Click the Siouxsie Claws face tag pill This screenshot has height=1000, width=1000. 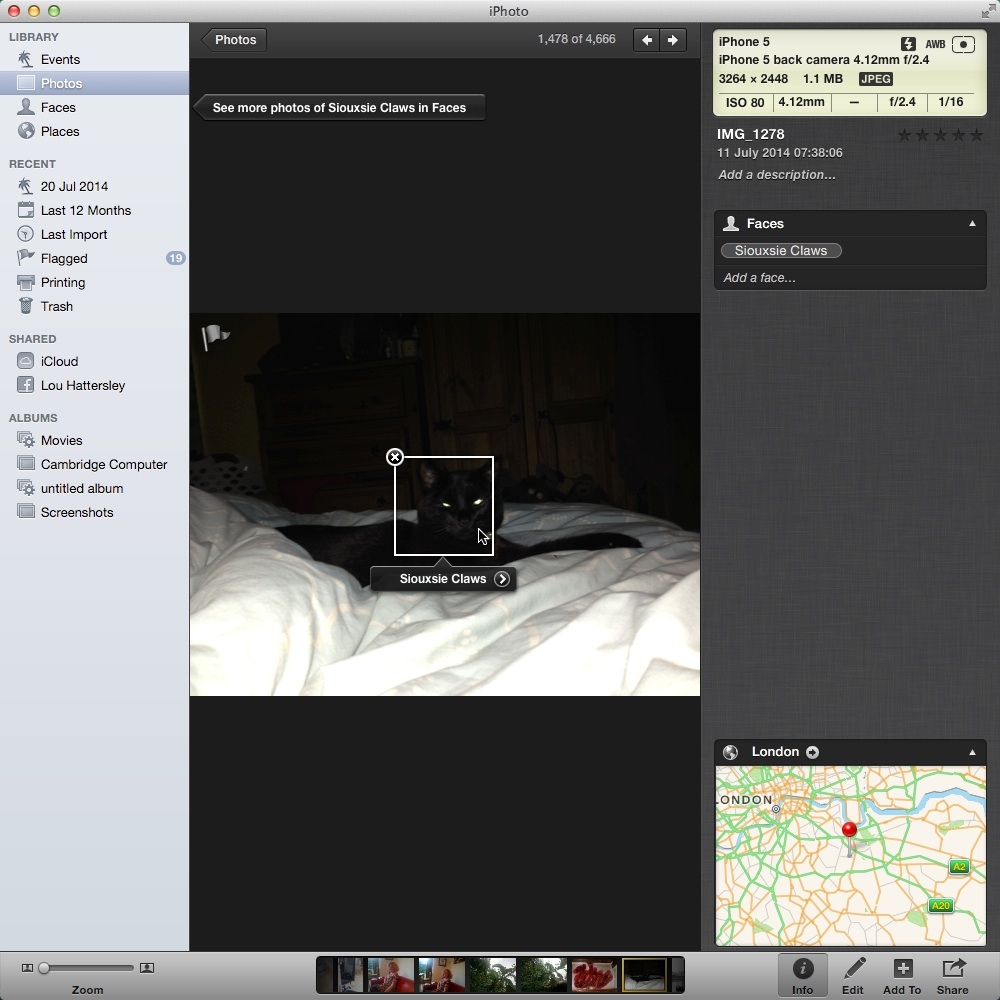pyautogui.click(x=781, y=251)
